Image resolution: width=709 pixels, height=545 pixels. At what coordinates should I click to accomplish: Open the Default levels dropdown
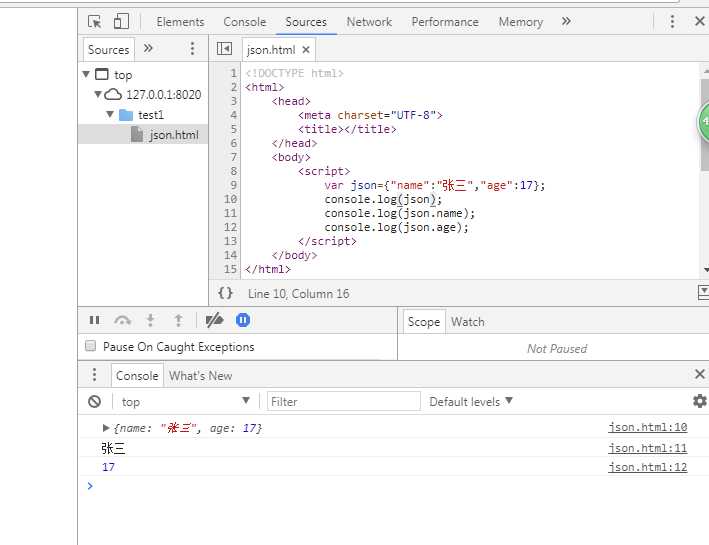click(471, 401)
